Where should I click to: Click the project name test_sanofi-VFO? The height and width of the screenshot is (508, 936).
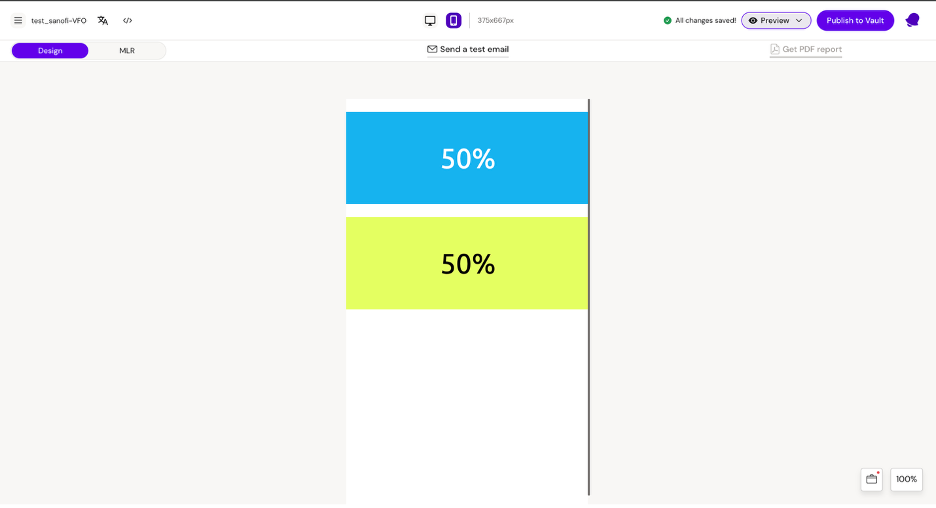pyautogui.click(x=59, y=20)
